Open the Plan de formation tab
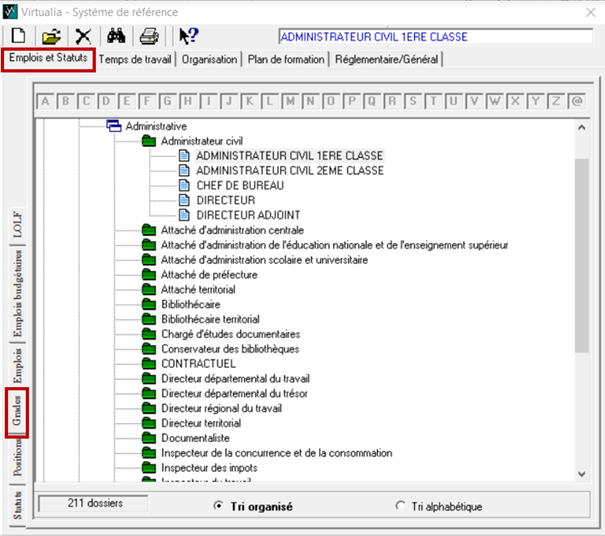 point(287,60)
